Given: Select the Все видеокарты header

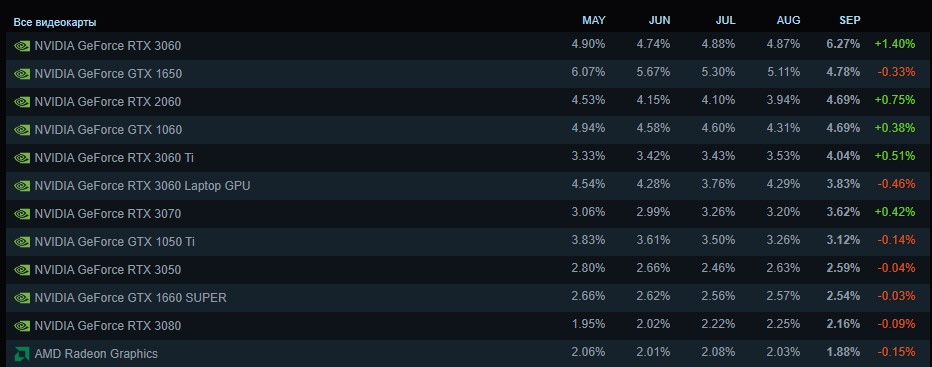Looking at the screenshot, I should tap(55, 22).
